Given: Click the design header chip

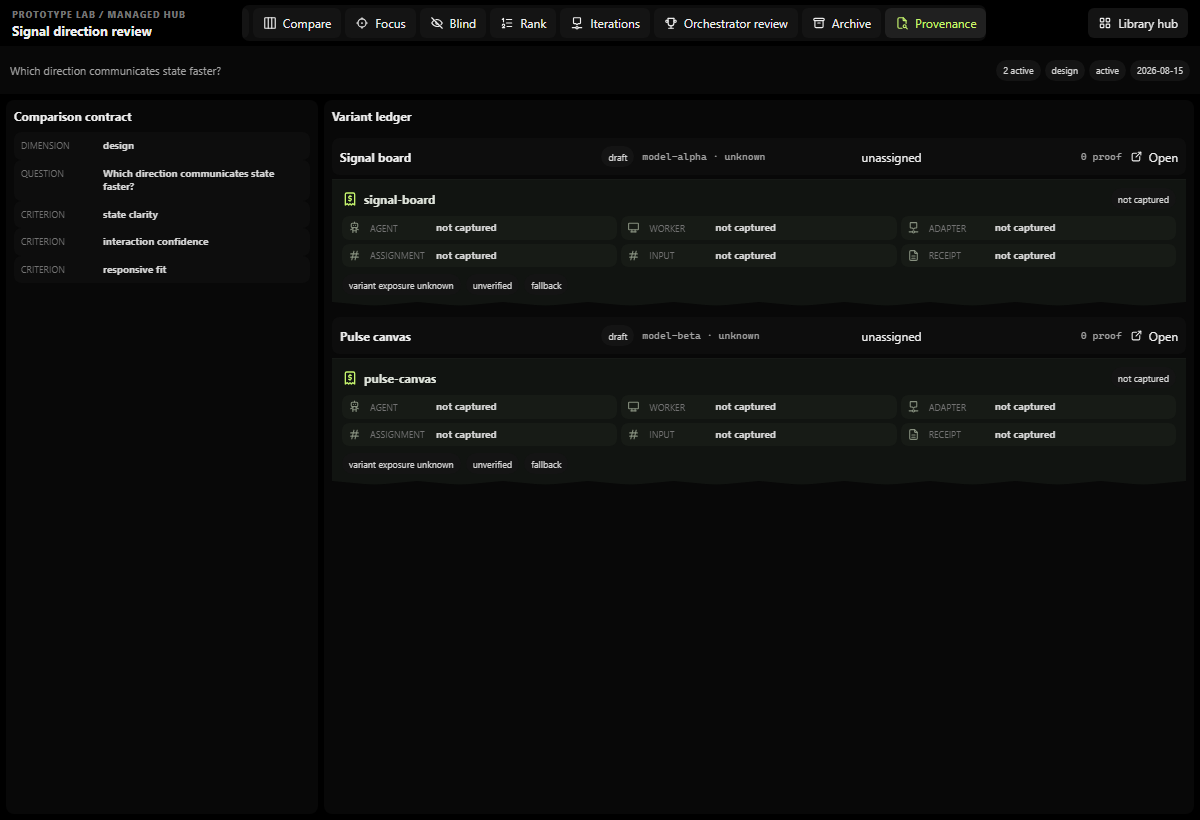Looking at the screenshot, I should [x=1065, y=71].
